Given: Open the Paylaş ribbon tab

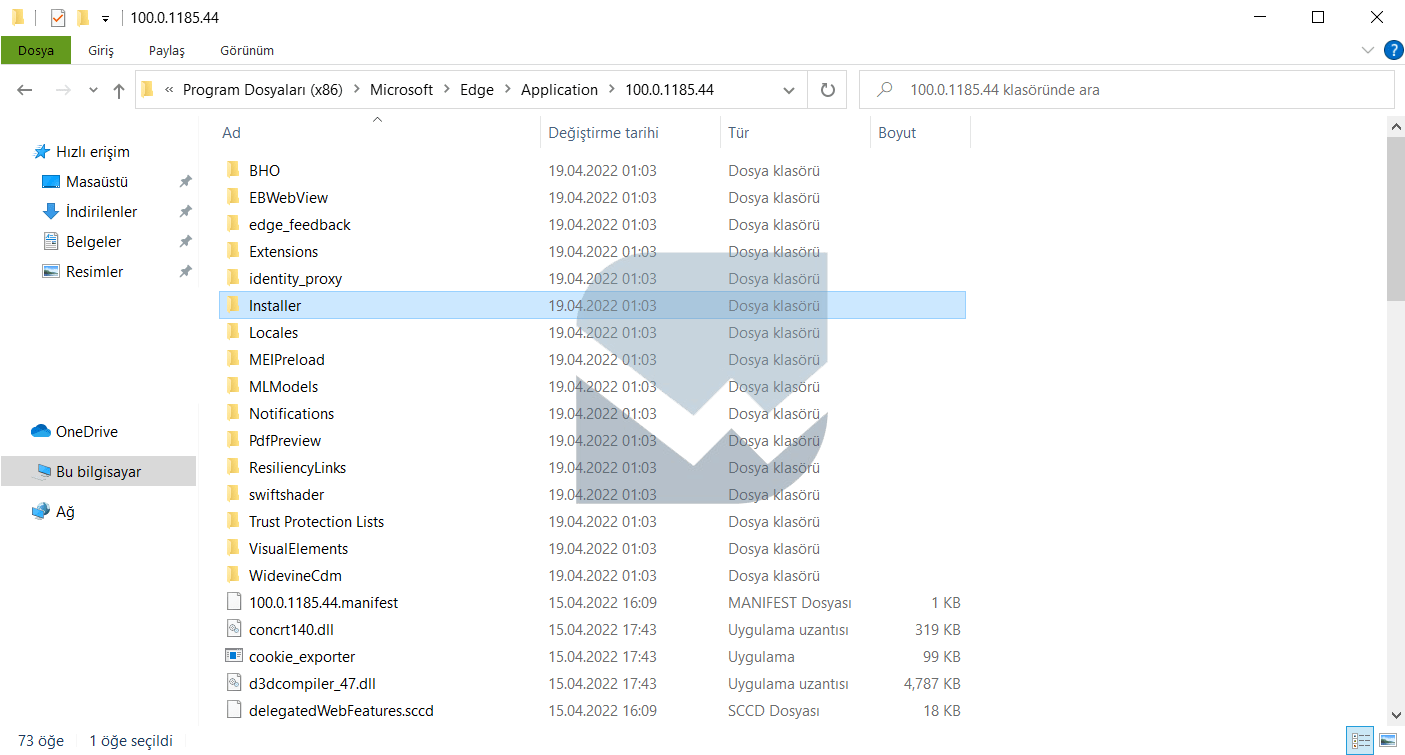Looking at the screenshot, I should coord(167,50).
